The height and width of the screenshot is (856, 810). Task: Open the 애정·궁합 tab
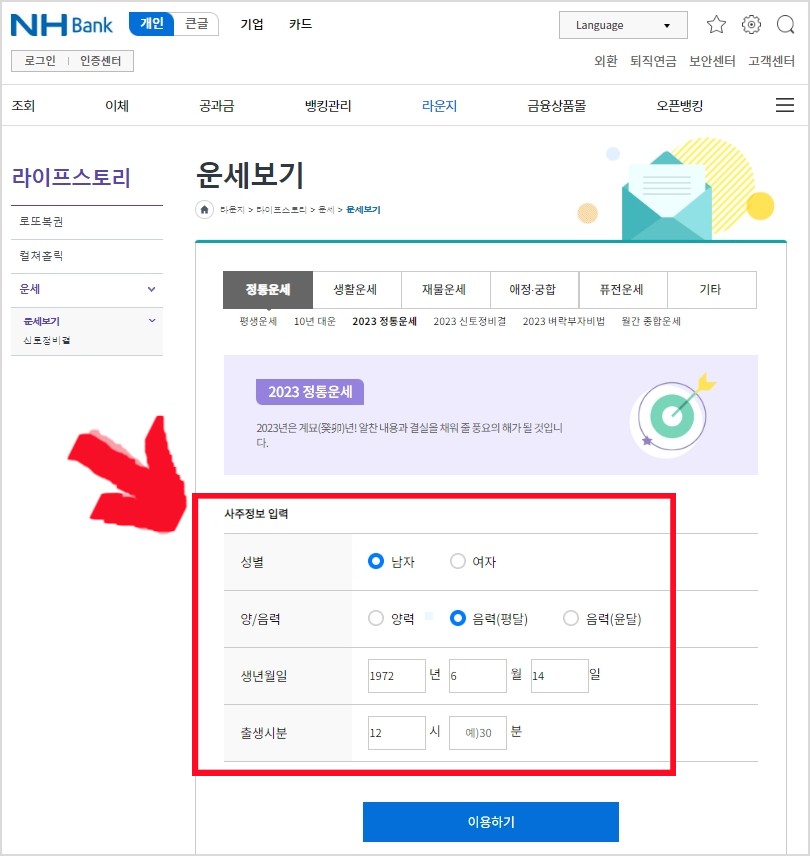[534, 289]
